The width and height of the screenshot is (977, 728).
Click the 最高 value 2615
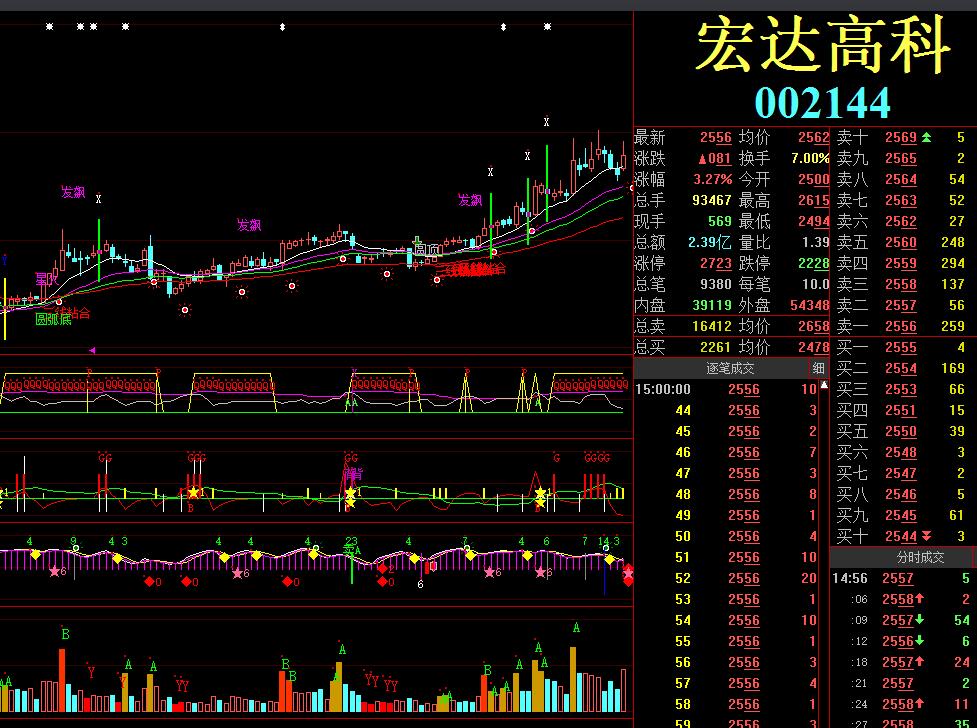pyautogui.click(x=814, y=200)
